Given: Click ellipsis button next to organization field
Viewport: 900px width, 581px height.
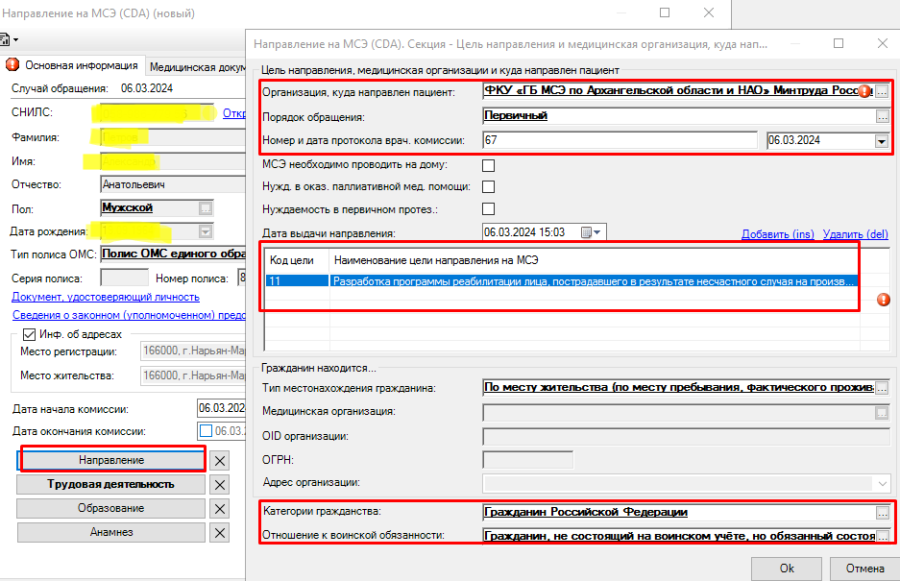Looking at the screenshot, I should [x=881, y=91].
